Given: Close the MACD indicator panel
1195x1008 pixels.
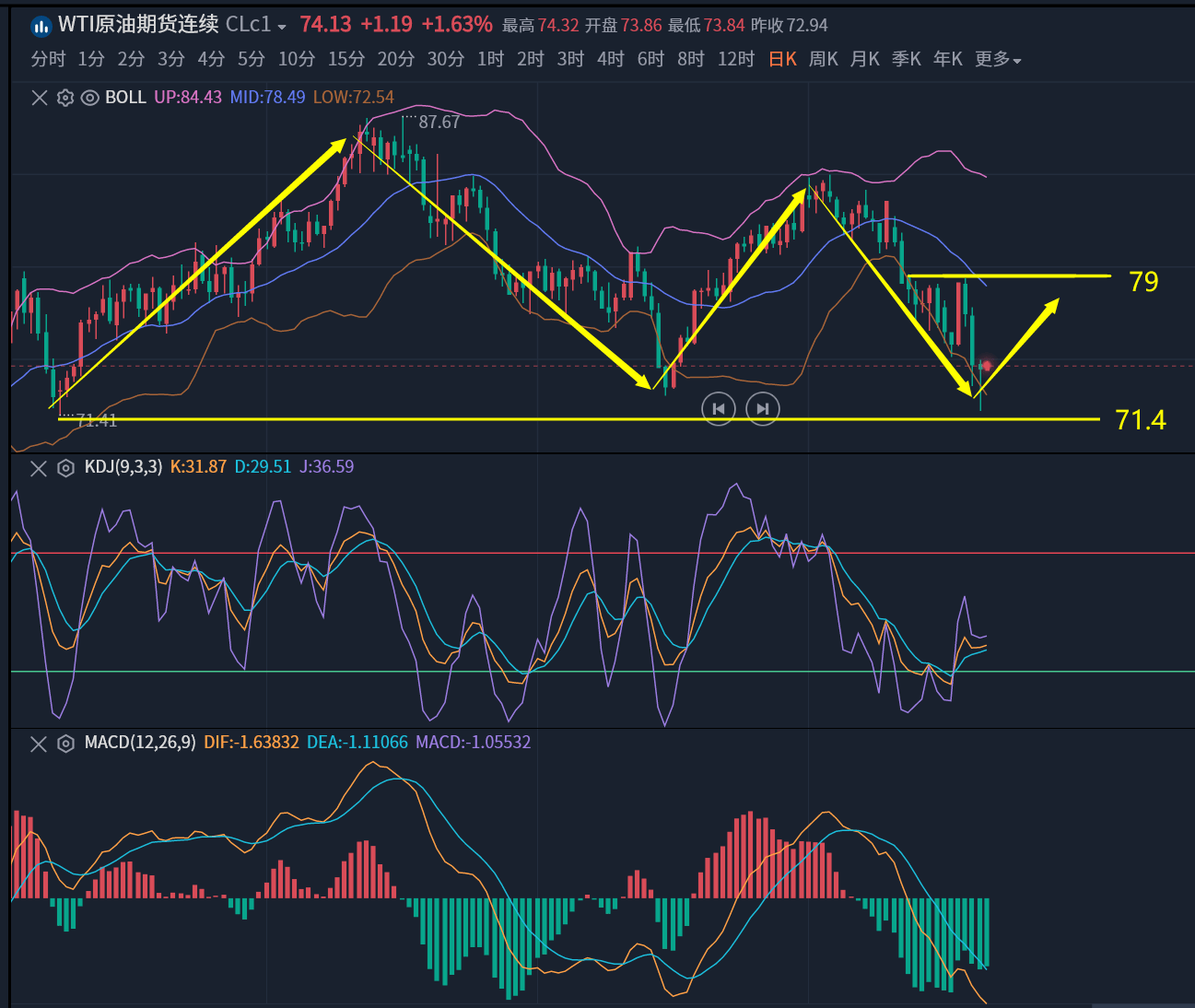Looking at the screenshot, I should pos(39,744).
